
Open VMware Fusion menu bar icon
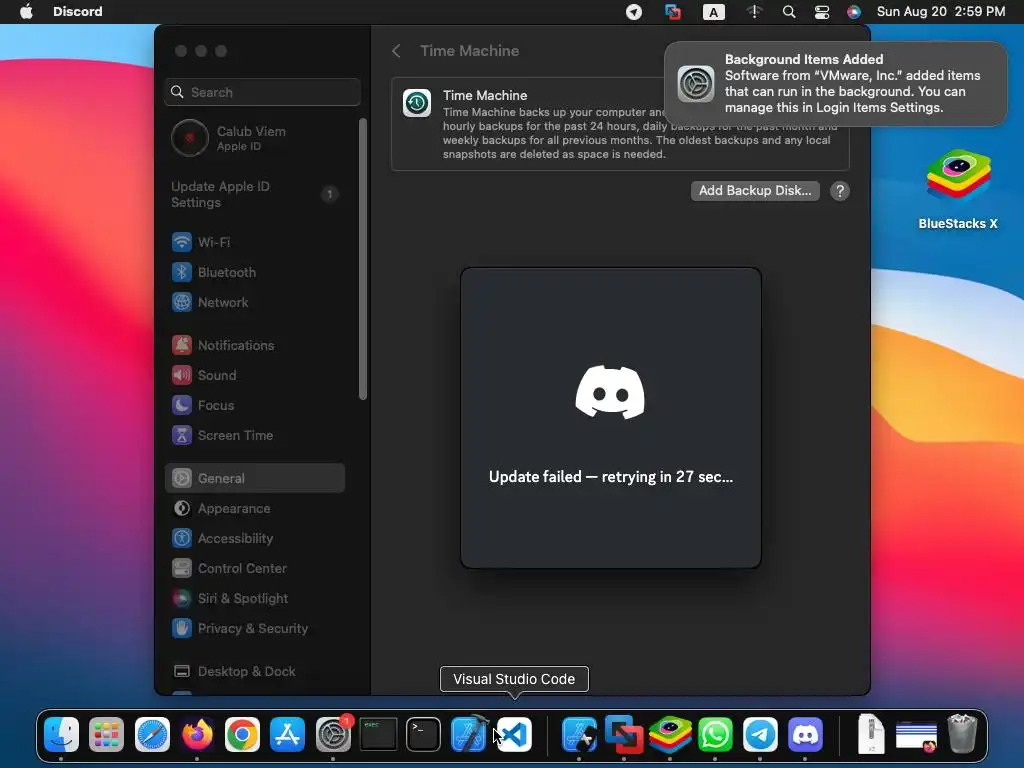tap(673, 12)
